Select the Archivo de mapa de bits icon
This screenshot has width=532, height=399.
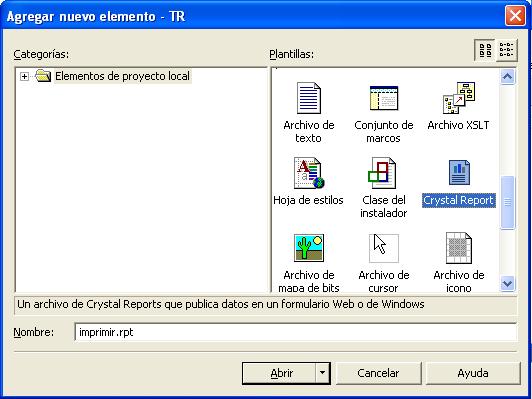tap(309, 248)
